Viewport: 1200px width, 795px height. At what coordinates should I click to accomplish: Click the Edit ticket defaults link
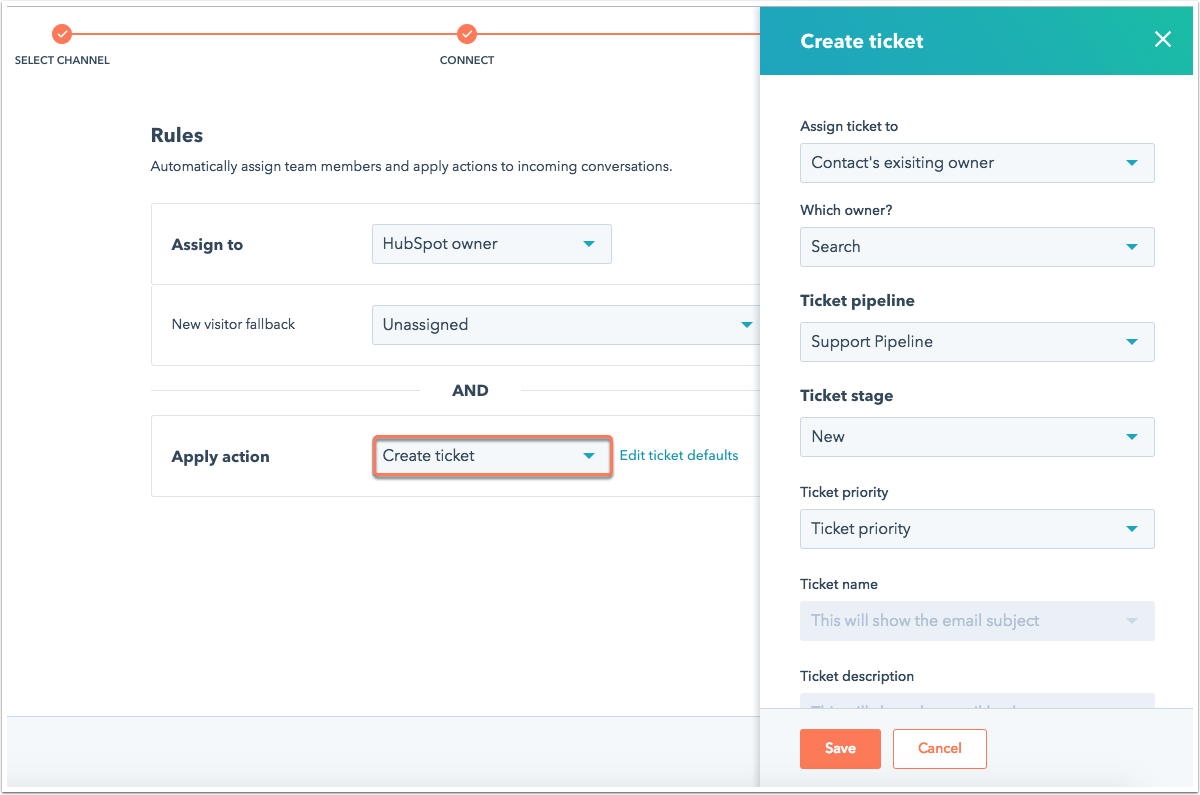click(679, 455)
